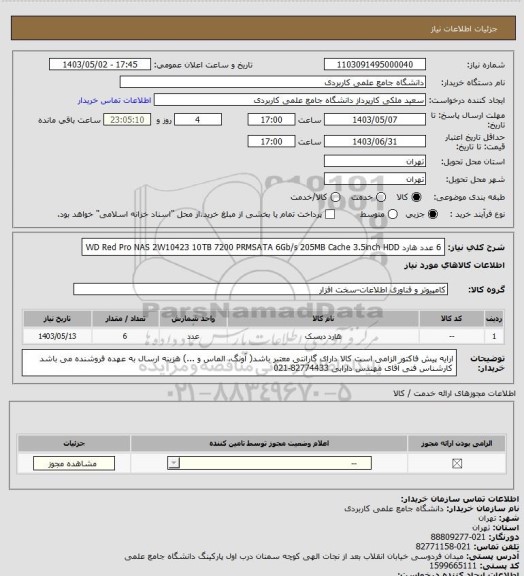Click the need number field 1103091495000040
This screenshot has width=524, height=576.
pyautogui.click(x=375, y=64)
